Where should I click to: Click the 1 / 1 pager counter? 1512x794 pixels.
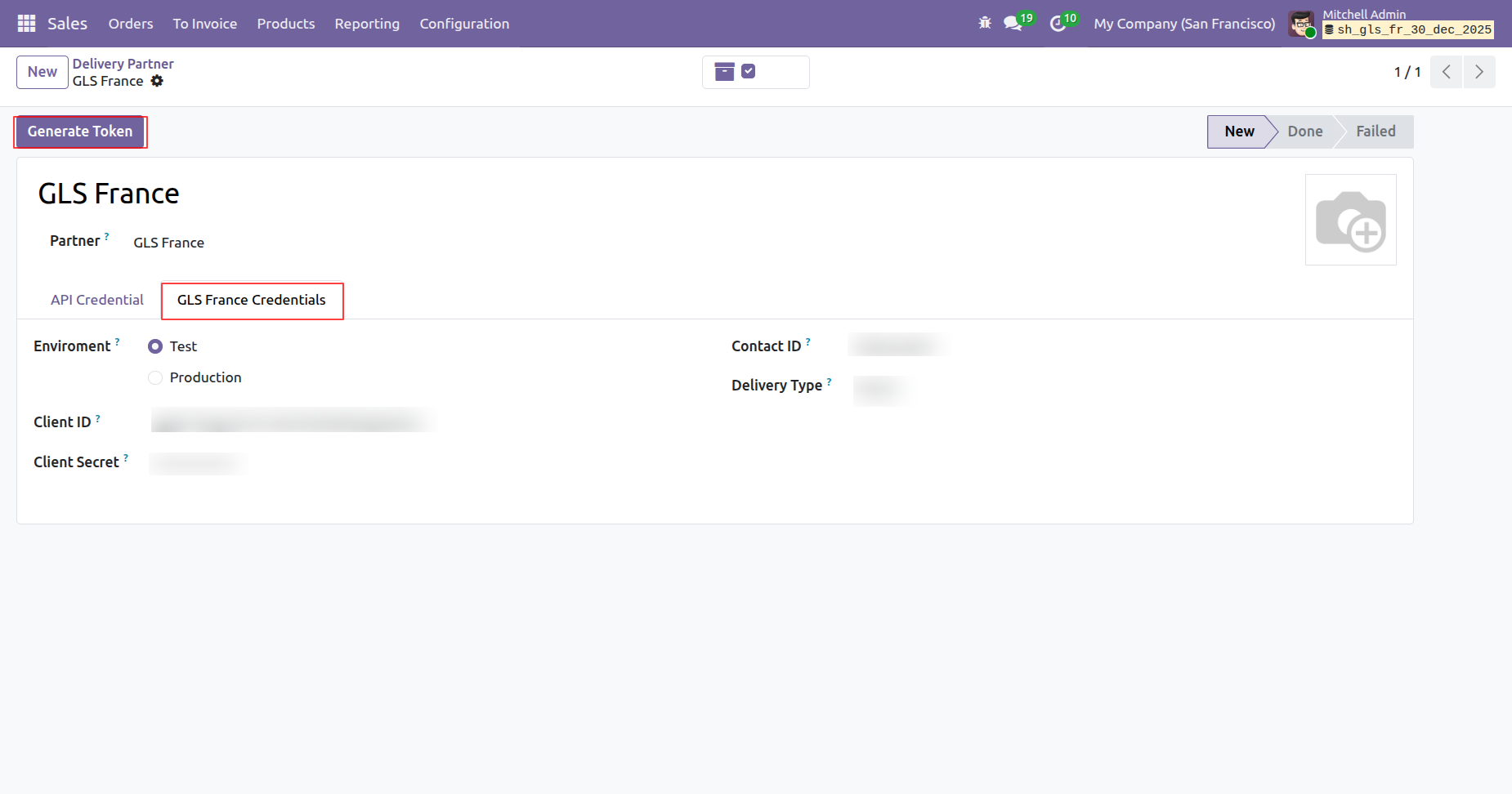pos(1407,72)
